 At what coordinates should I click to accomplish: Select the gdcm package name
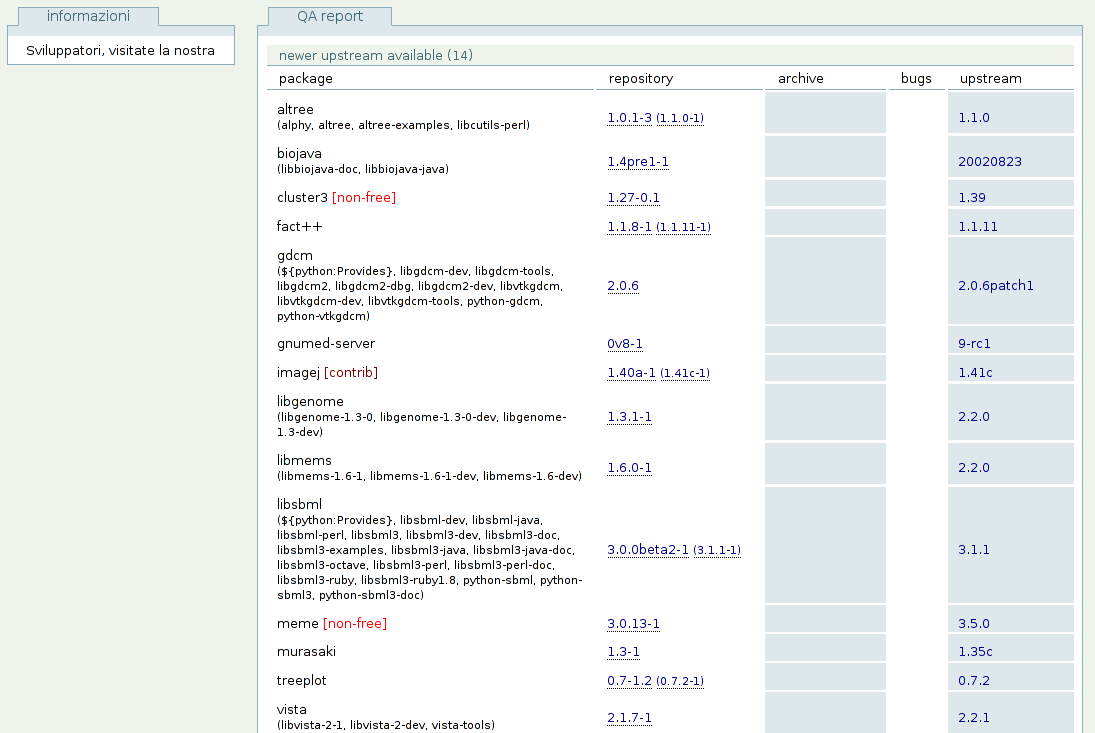pos(295,256)
